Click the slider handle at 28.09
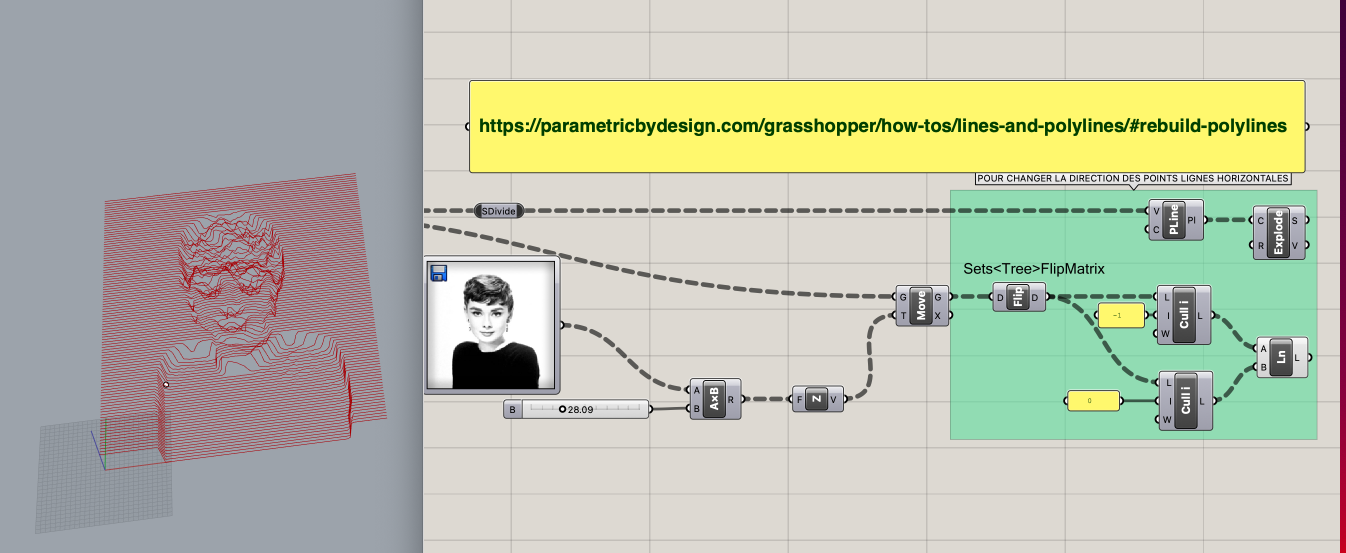 click(563, 409)
